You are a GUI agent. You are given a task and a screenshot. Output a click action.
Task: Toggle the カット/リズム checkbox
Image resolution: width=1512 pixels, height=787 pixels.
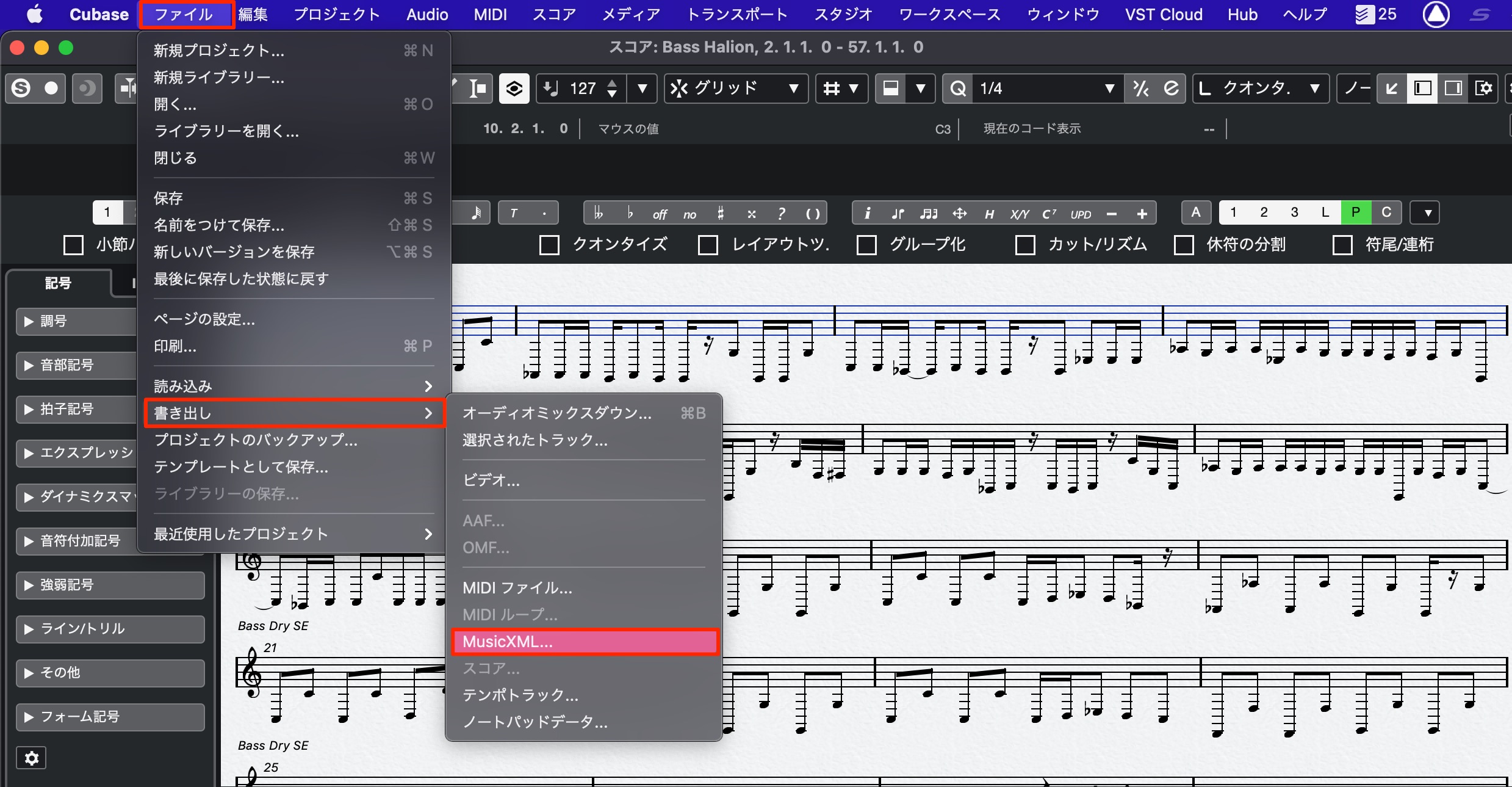[1025, 245]
